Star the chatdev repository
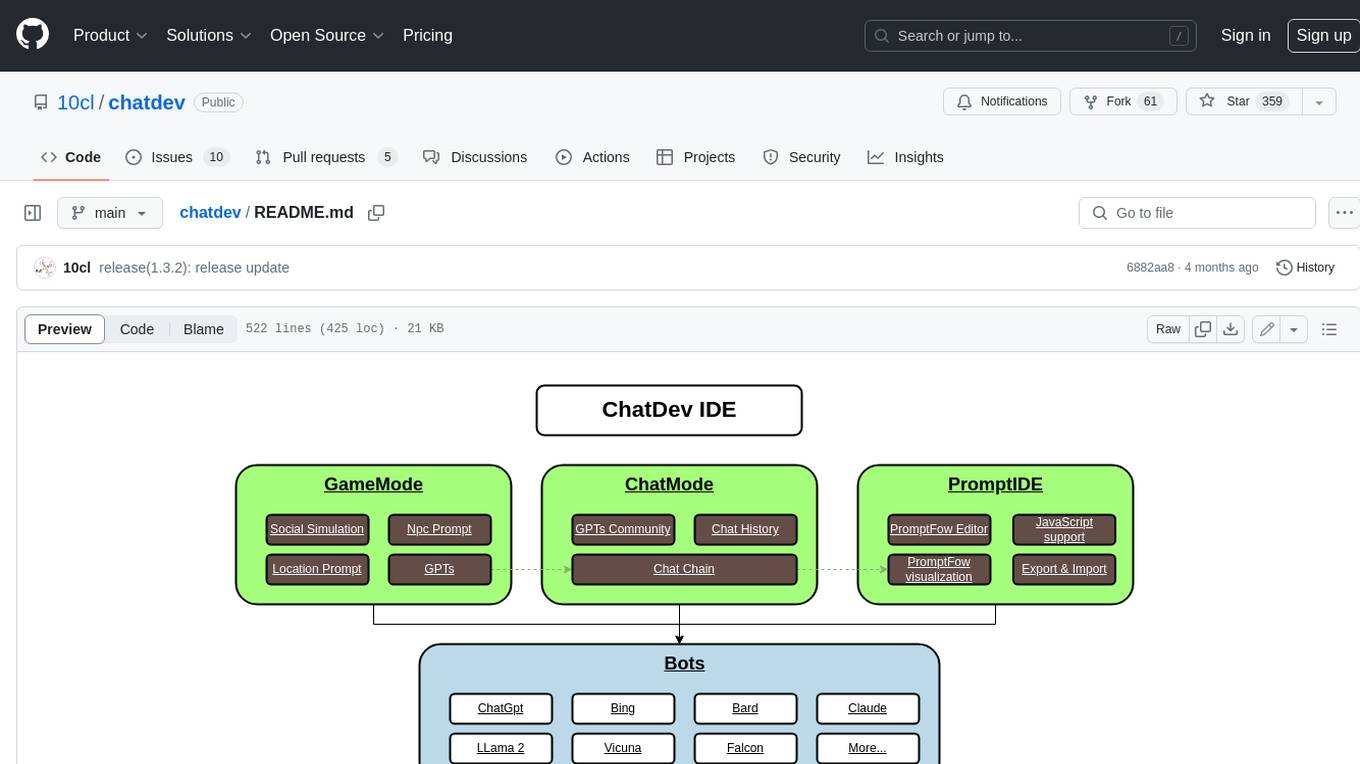1360x764 pixels. (1244, 101)
